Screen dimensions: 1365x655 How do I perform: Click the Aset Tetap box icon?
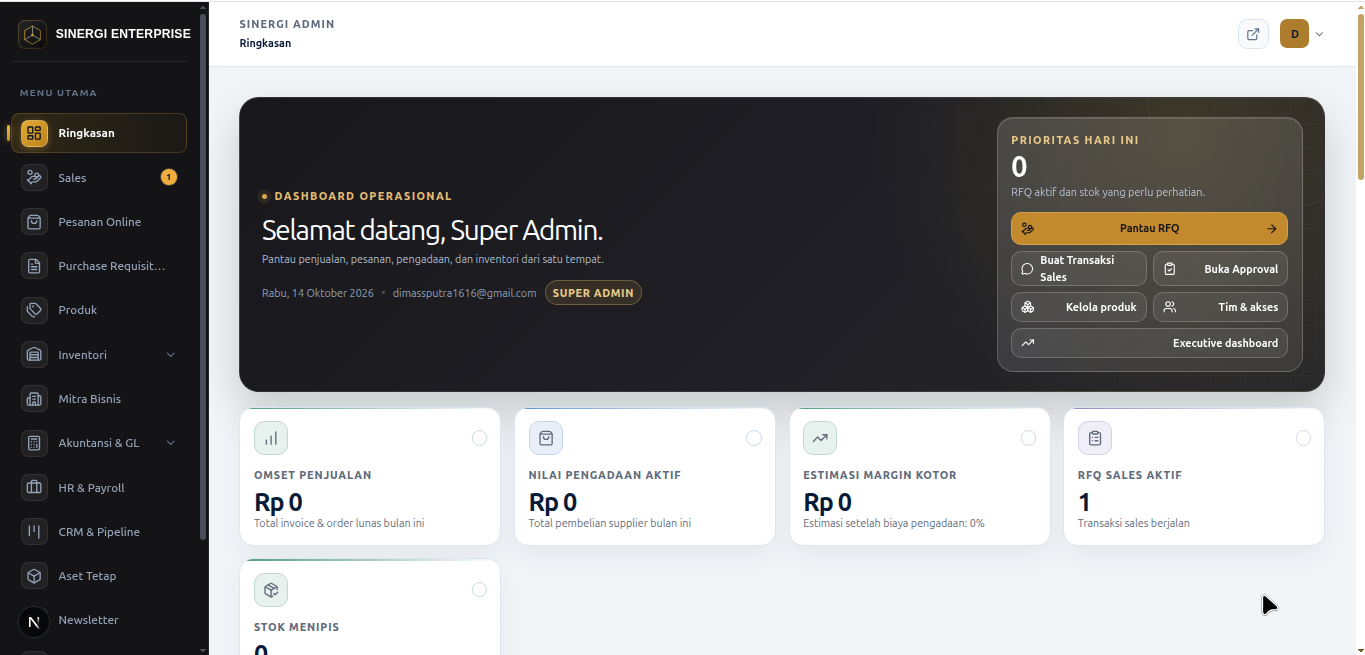pyautogui.click(x=34, y=576)
